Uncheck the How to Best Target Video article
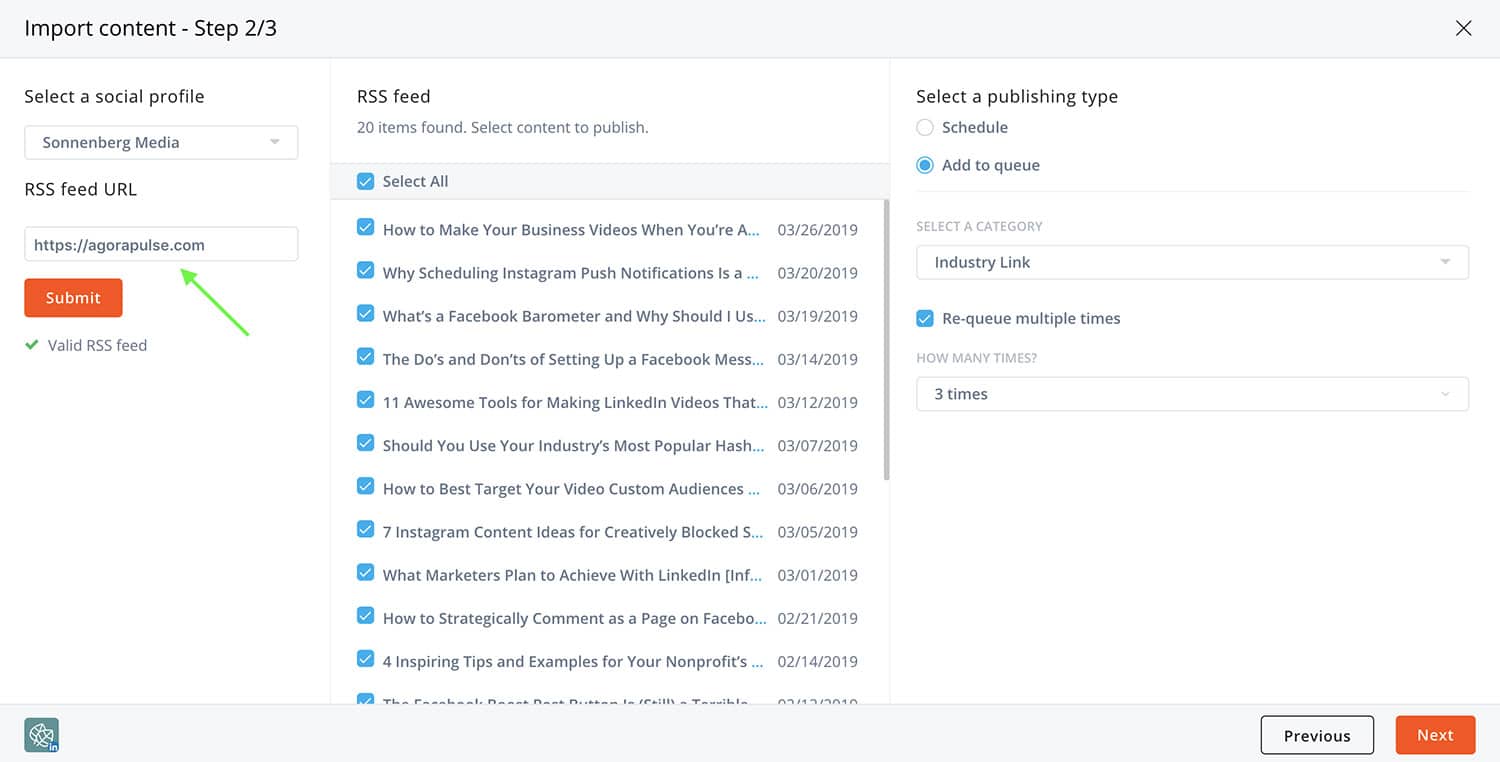This screenshot has height=762, width=1500. coord(366,486)
